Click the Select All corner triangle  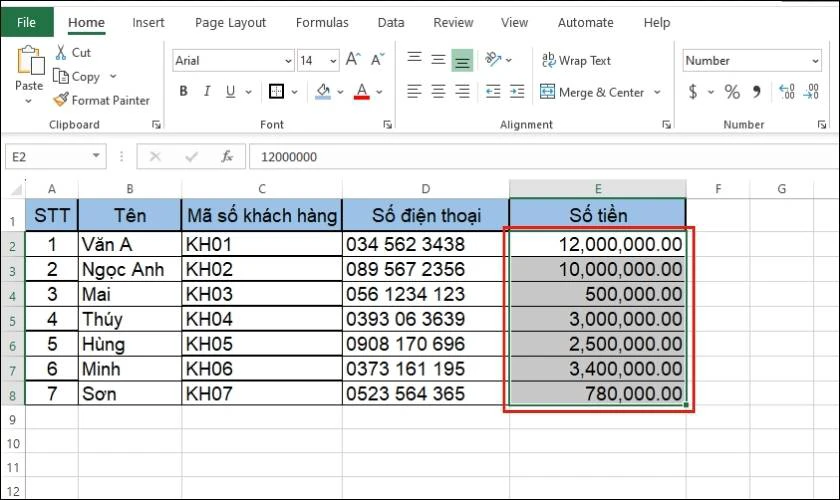pyautogui.click(x=16, y=189)
